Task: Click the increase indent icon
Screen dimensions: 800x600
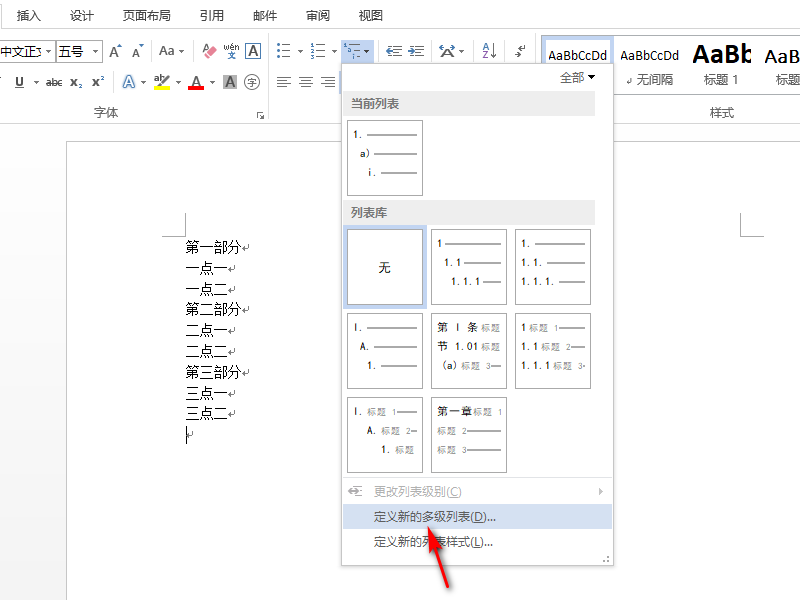Action: (416, 51)
